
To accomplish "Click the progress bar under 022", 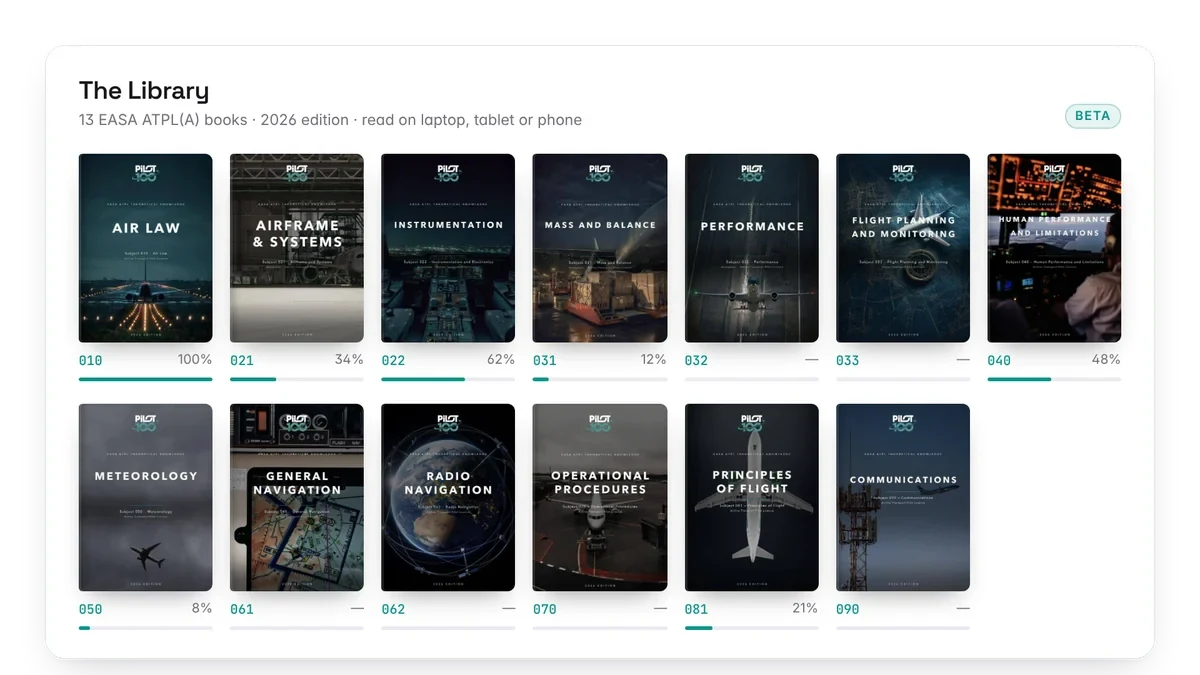I will pyautogui.click(x=448, y=379).
